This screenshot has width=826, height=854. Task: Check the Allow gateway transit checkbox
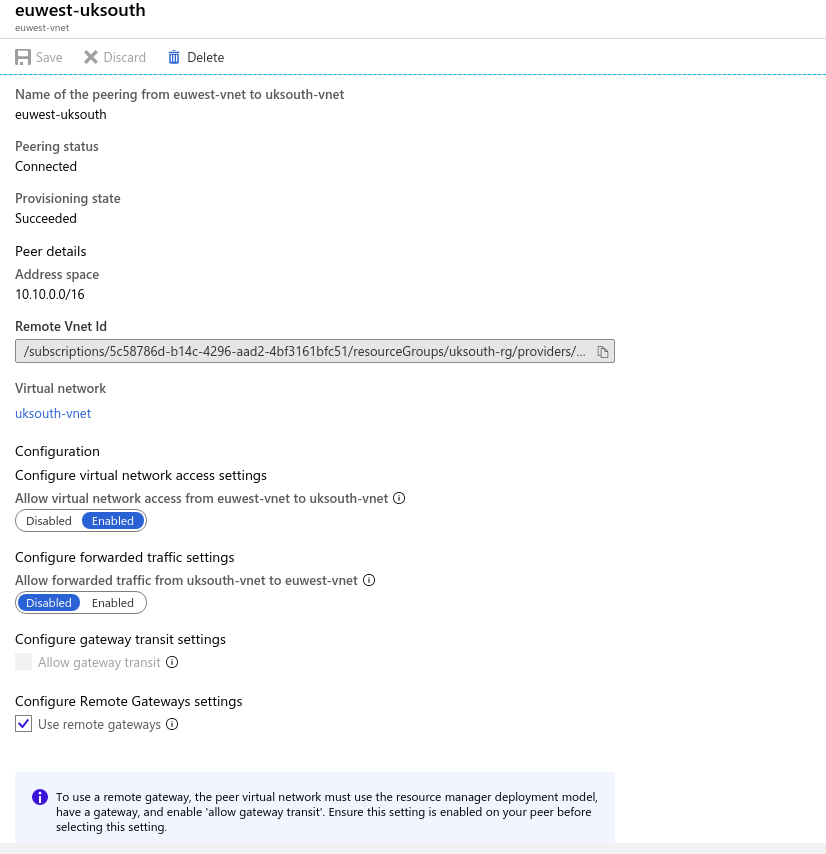tap(23, 662)
